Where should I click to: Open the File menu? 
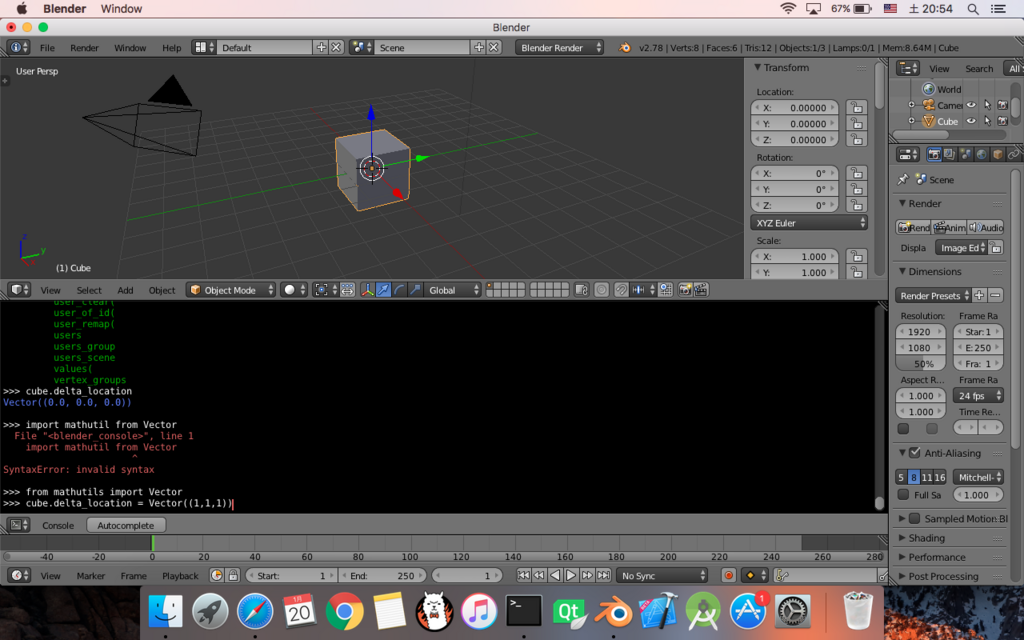coord(47,48)
